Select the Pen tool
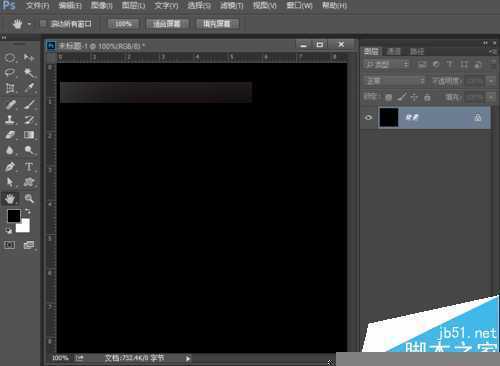The image size is (500, 366). pos(10,166)
